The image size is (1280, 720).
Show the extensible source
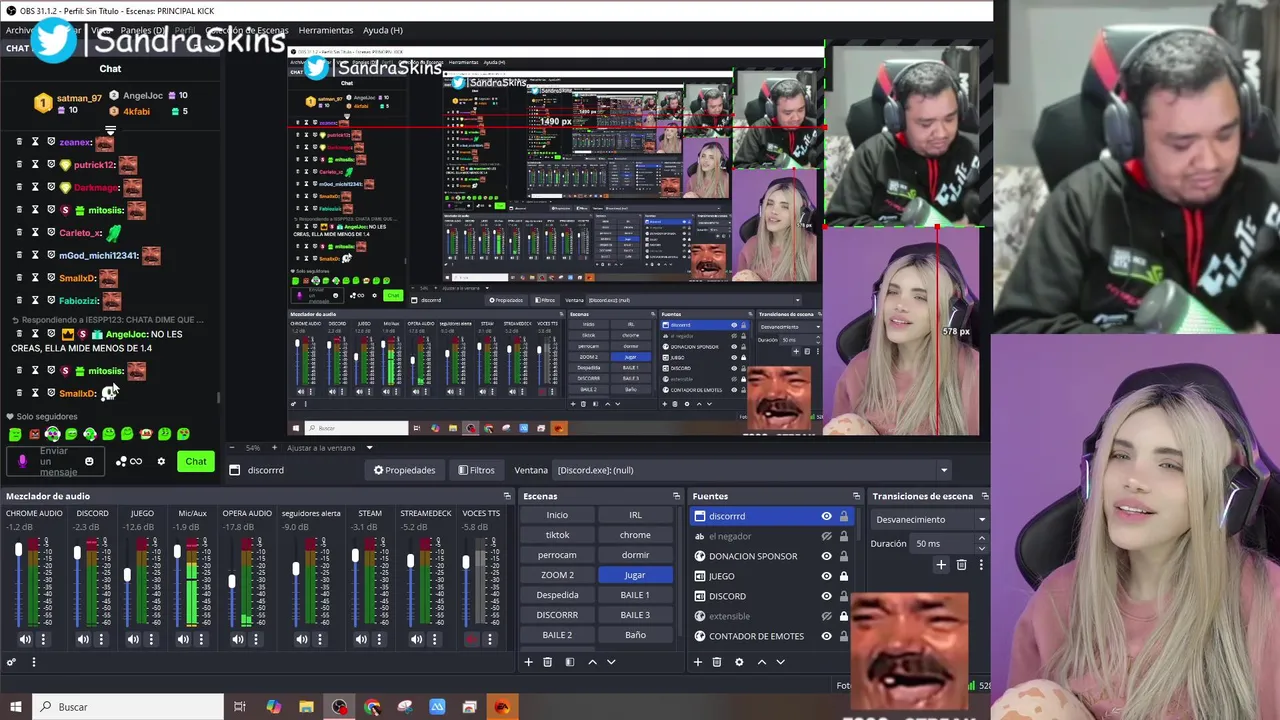pos(826,616)
